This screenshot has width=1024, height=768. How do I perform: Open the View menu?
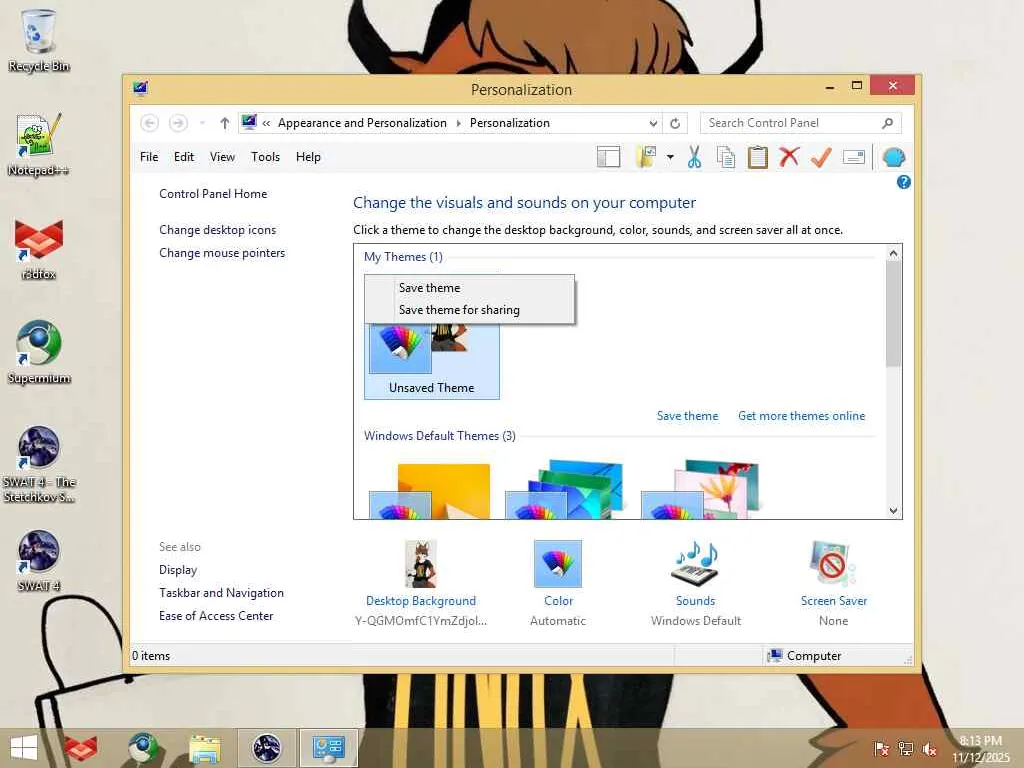[x=222, y=157]
